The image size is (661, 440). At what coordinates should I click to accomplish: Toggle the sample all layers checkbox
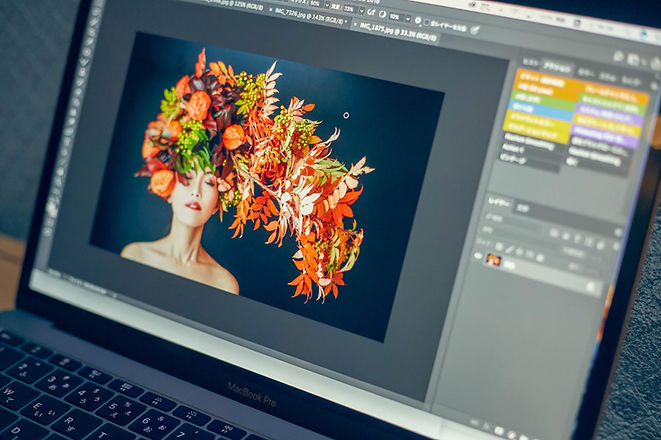[427, 23]
